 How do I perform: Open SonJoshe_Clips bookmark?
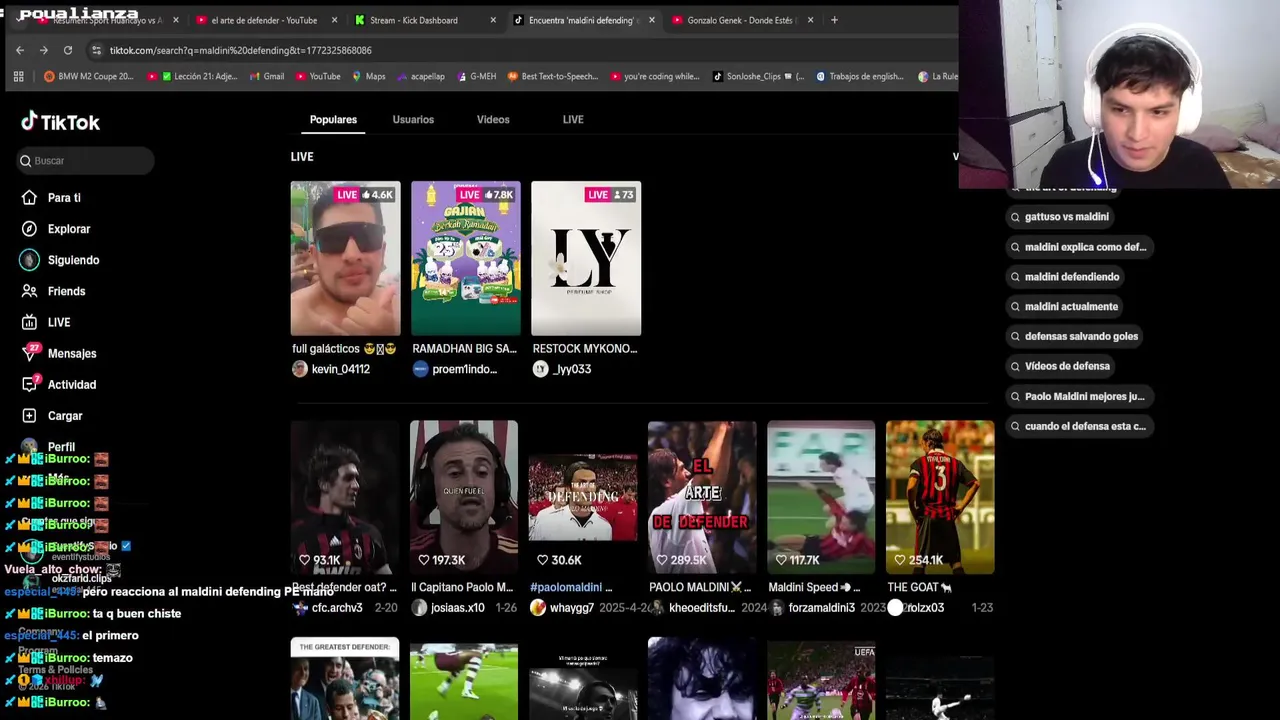(758, 76)
